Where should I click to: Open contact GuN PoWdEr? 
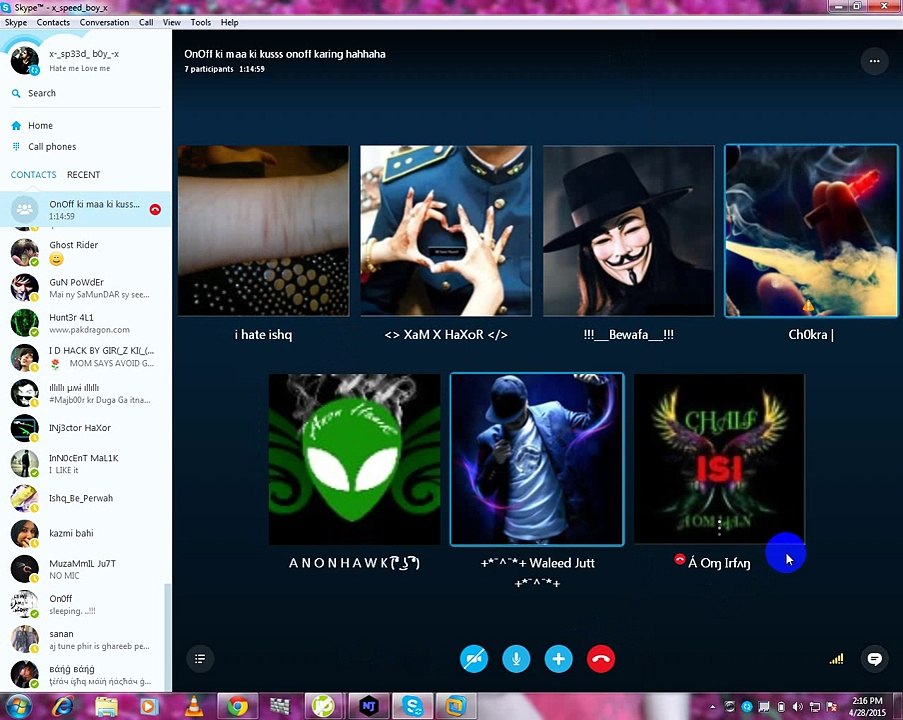coord(85,288)
